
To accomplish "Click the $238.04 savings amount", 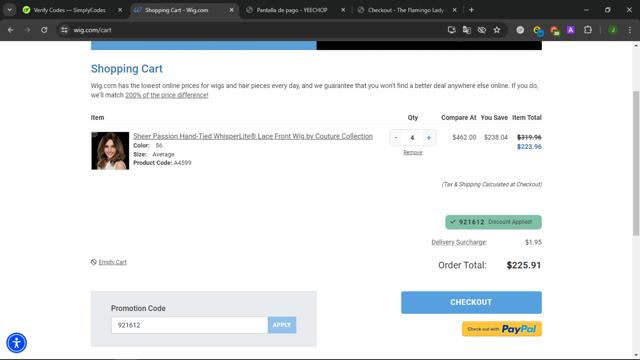I will [496, 138].
